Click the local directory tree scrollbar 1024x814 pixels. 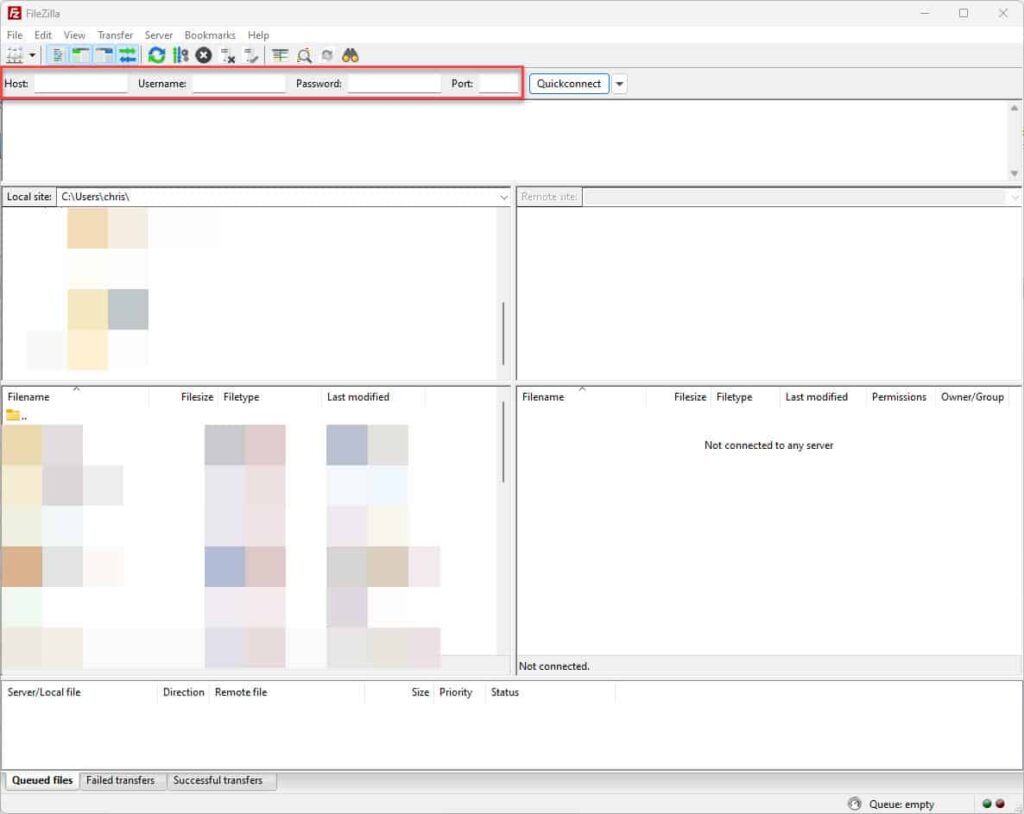click(x=504, y=333)
